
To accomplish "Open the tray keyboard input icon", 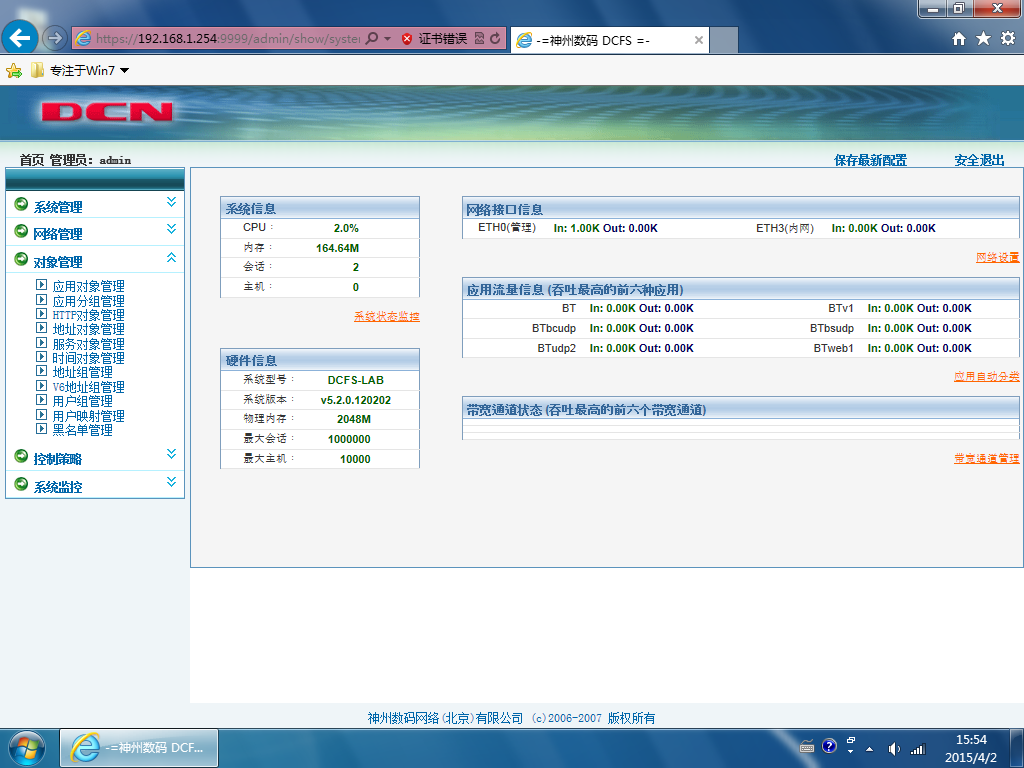I will 807,747.
